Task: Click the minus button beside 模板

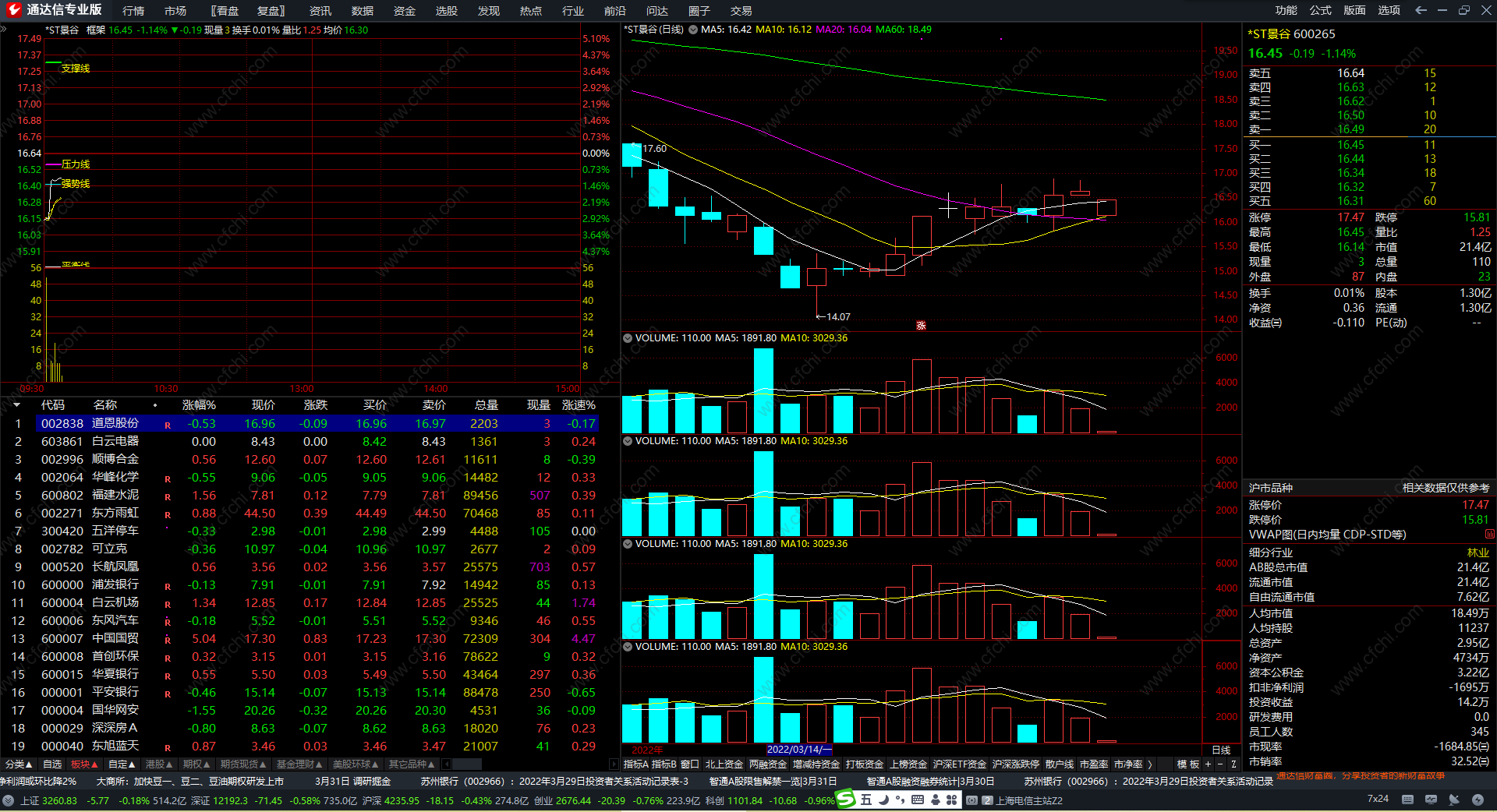Action: pyautogui.click(x=1220, y=764)
